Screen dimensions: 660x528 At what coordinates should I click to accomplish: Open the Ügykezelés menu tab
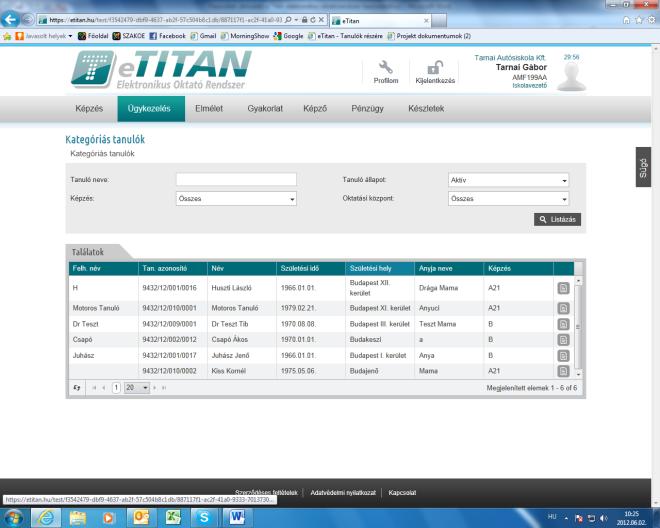(x=151, y=109)
